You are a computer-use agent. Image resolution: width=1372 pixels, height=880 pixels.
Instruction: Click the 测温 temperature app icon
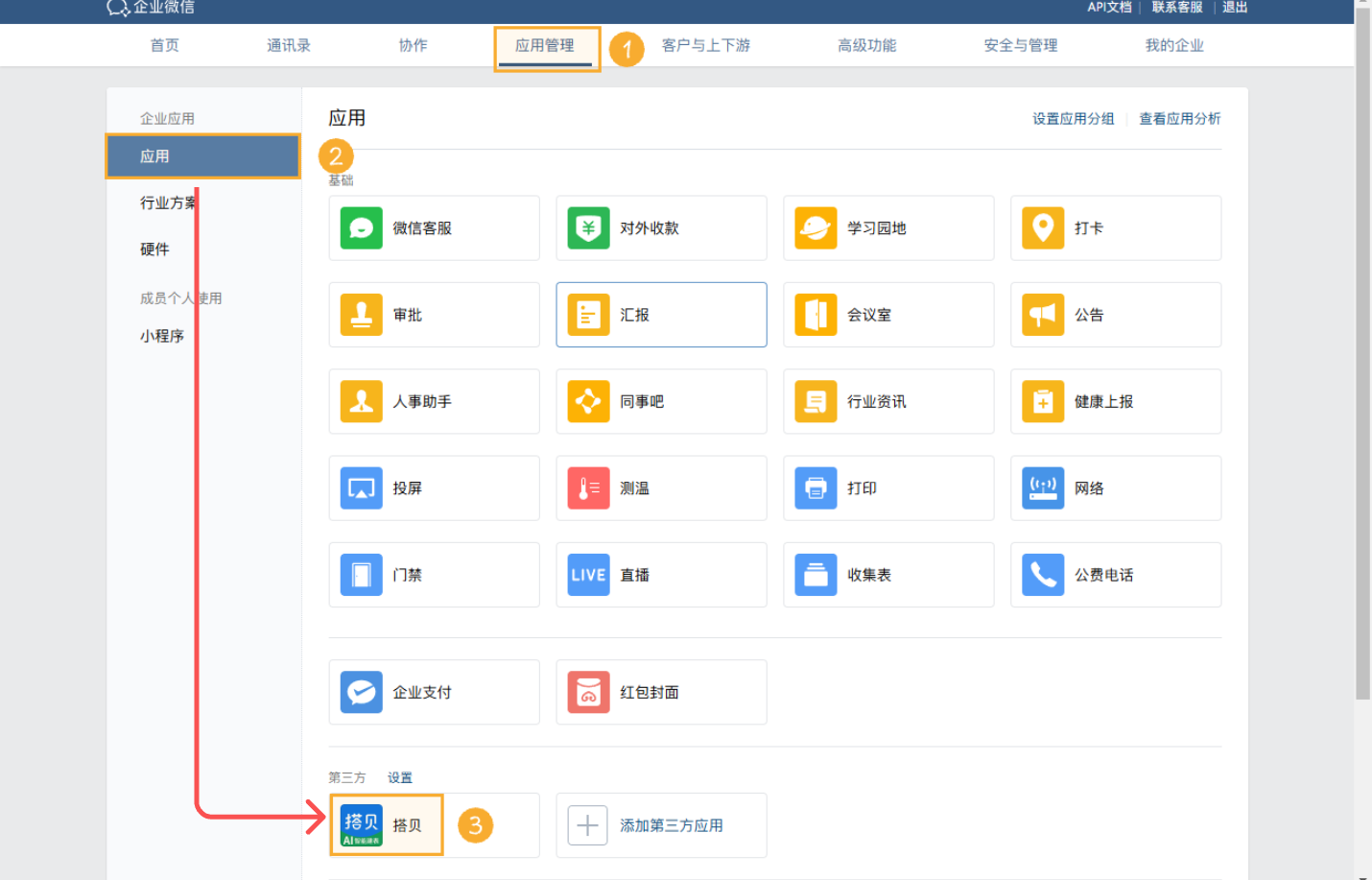coord(661,488)
